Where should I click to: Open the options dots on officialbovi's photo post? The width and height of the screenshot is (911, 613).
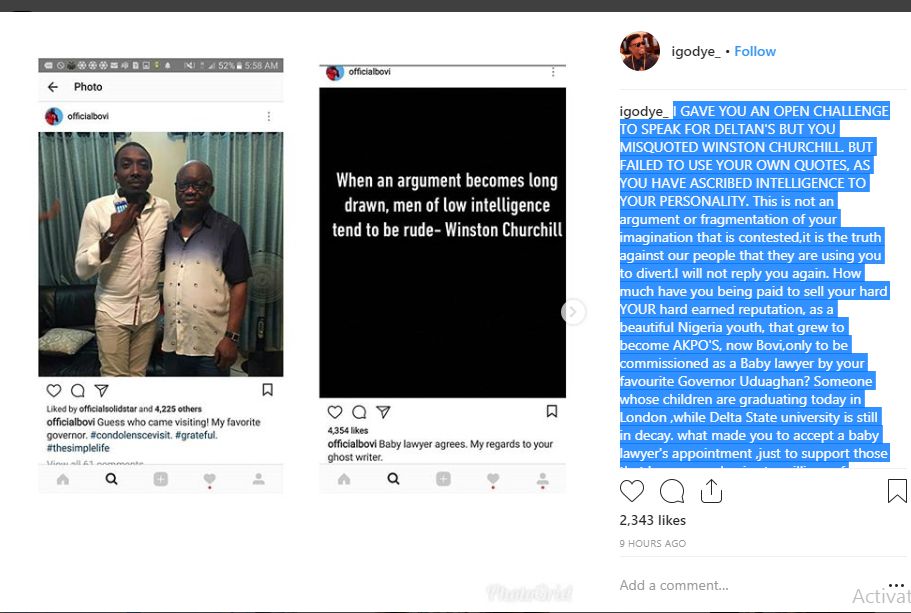point(268,116)
